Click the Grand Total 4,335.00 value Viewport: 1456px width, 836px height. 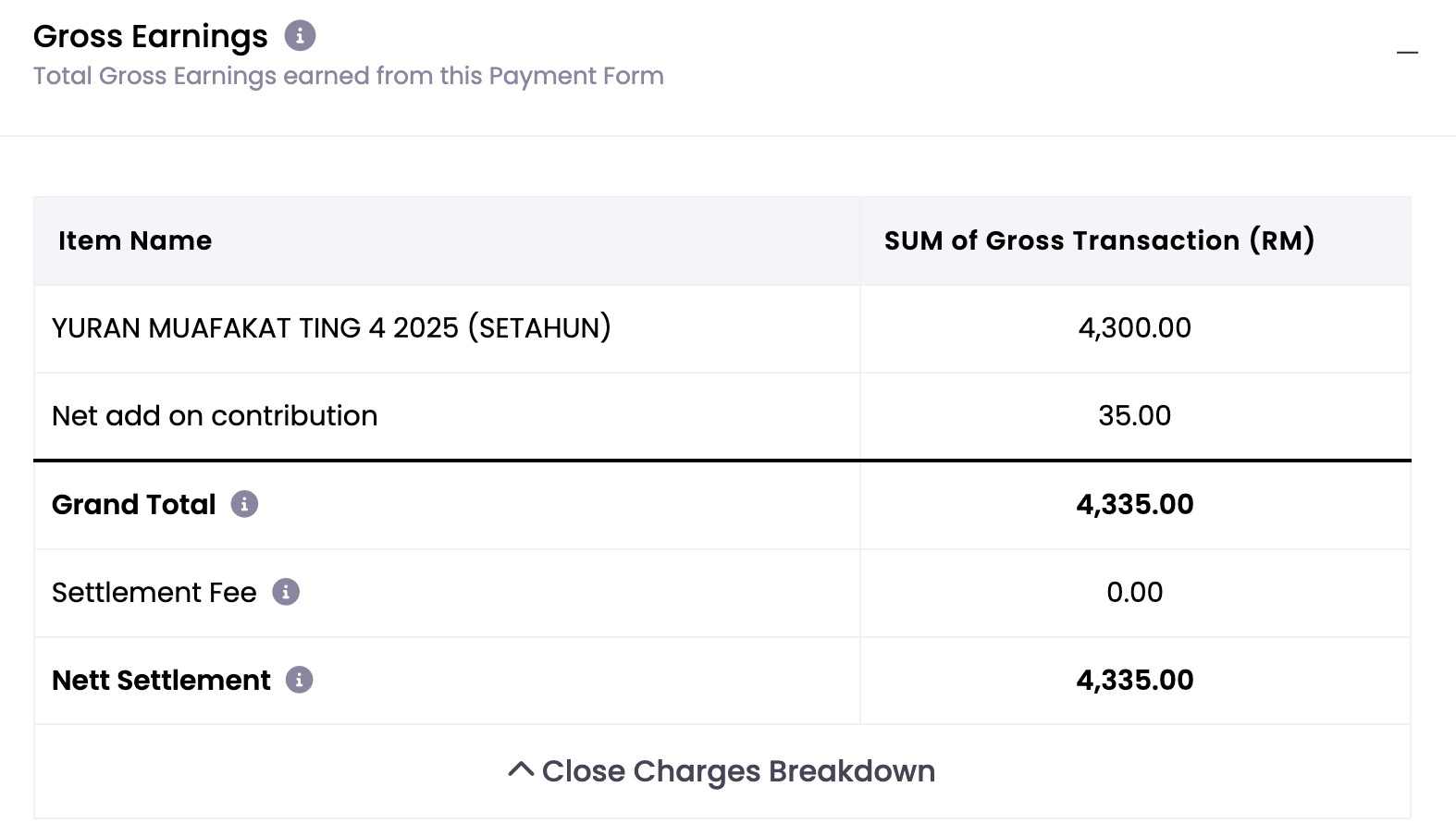coord(1134,504)
